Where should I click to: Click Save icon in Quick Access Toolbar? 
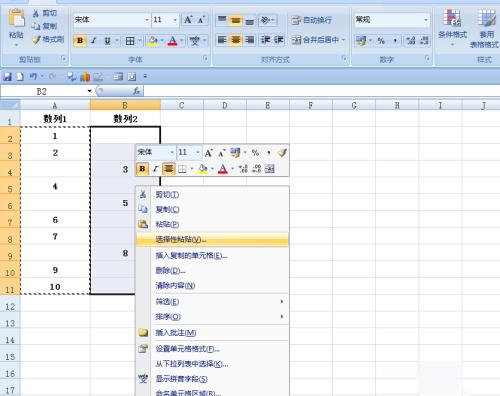coord(7,77)
